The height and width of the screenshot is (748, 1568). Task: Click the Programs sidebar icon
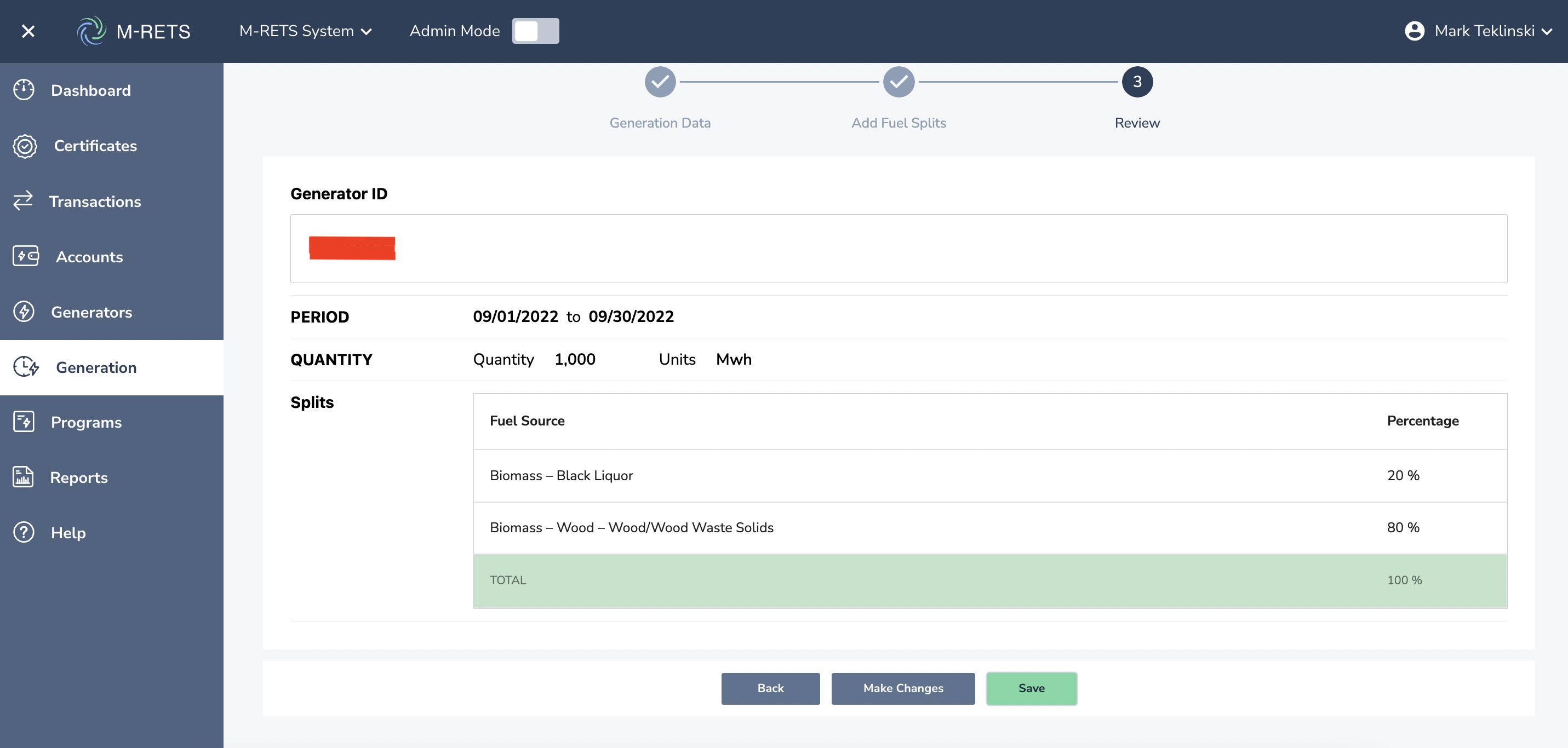point(24,422)
